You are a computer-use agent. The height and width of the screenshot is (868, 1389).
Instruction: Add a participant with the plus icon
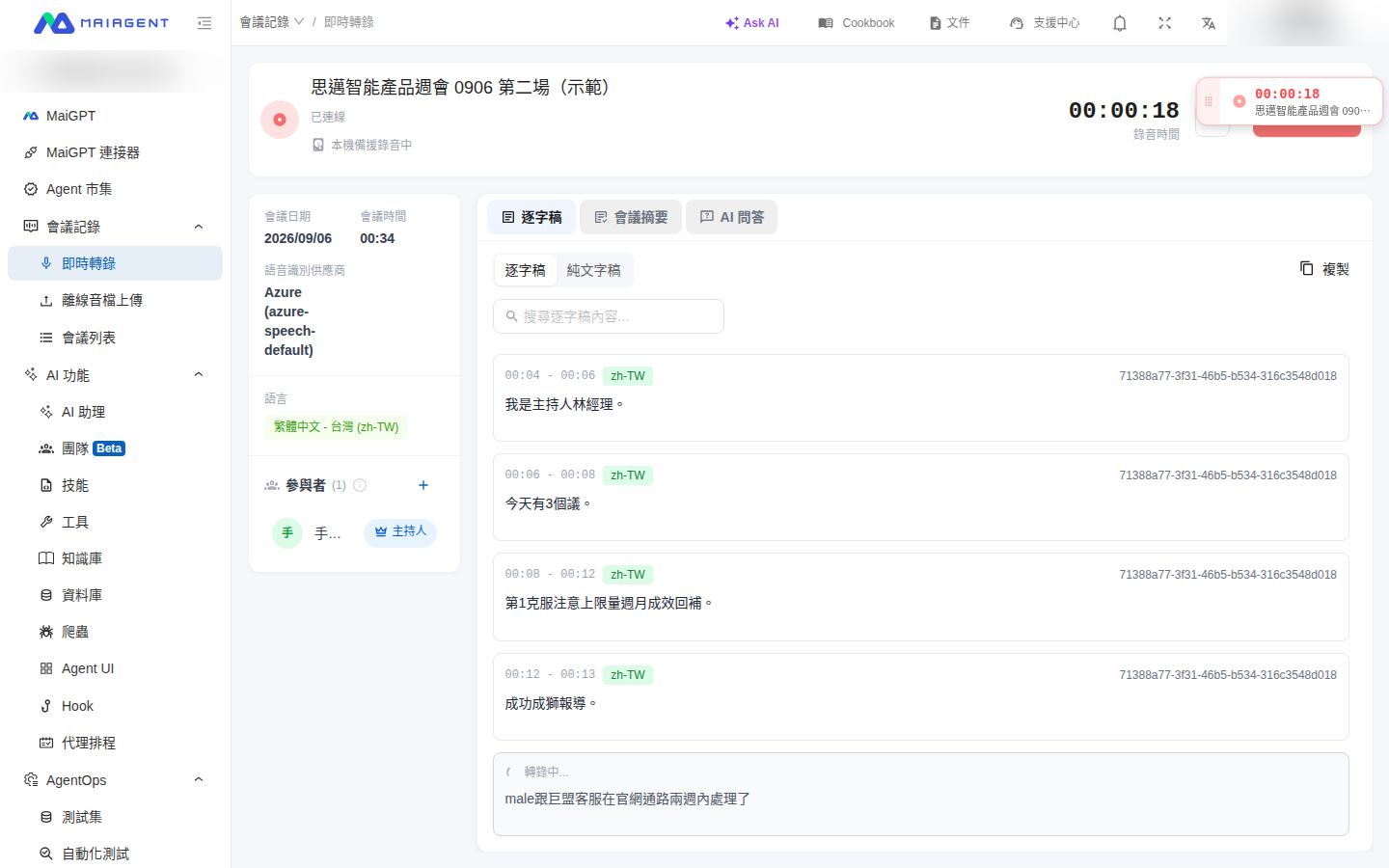(422, 485)
